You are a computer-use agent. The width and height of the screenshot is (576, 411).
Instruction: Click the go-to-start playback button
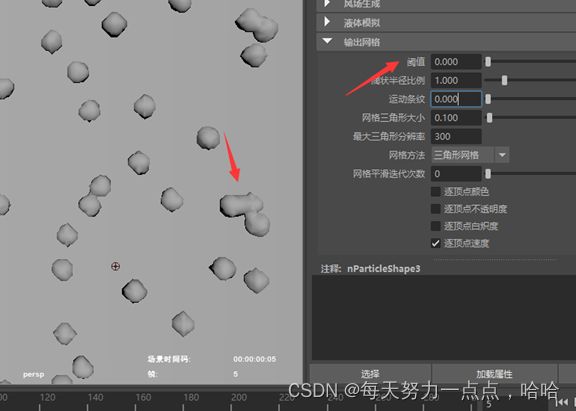tap(562, 403)
